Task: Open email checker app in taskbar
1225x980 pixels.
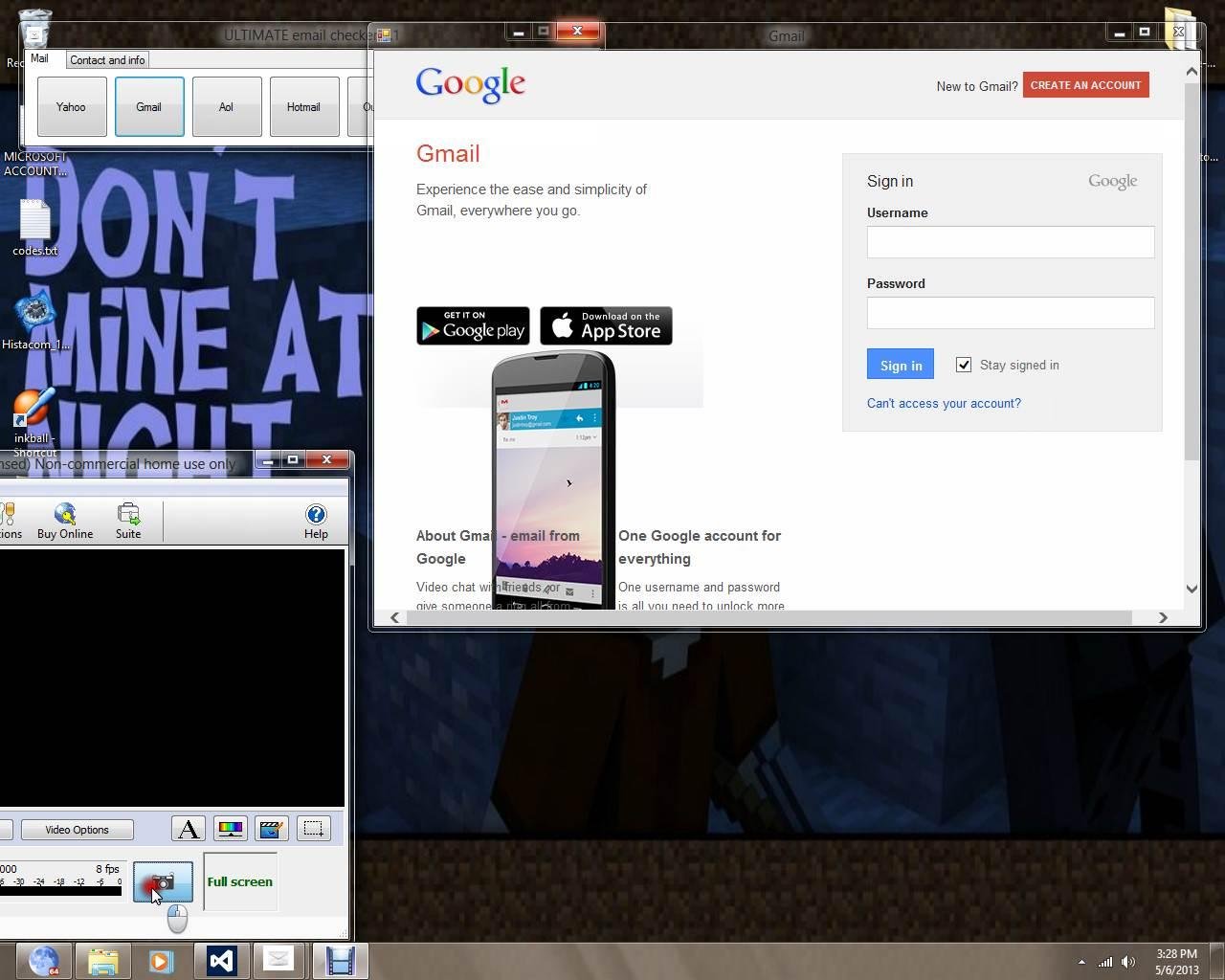Action: 278,960
